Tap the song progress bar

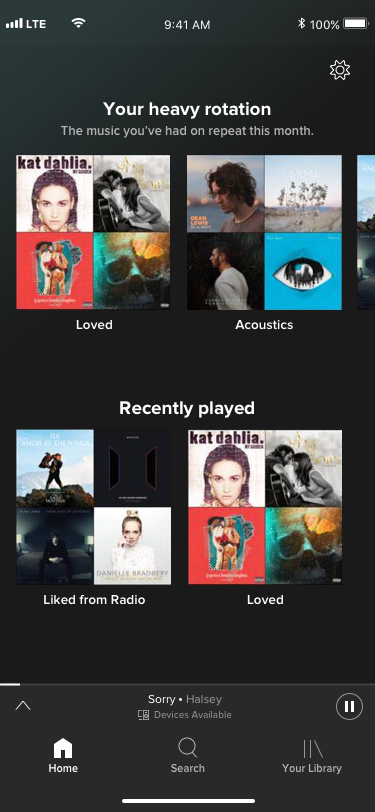click(188, 684)
